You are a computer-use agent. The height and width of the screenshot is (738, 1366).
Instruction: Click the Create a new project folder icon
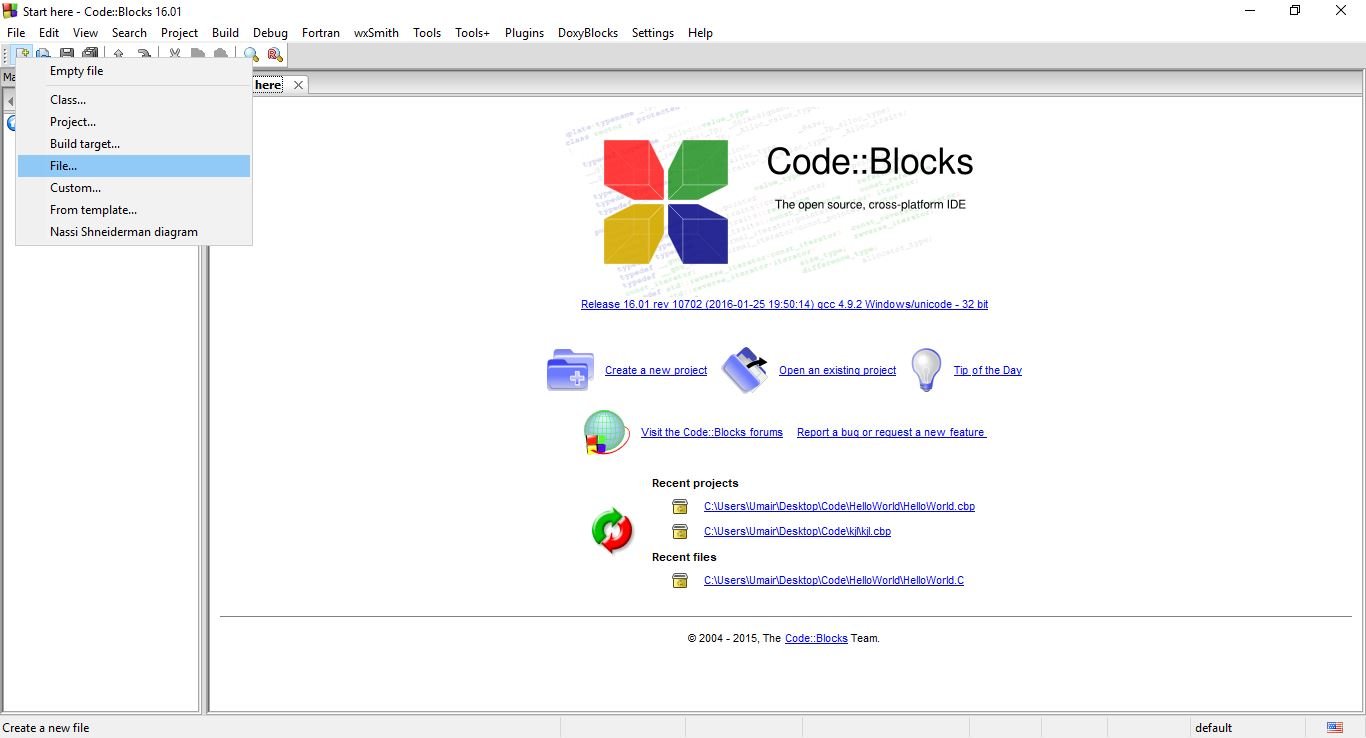(x=569, y=369)
